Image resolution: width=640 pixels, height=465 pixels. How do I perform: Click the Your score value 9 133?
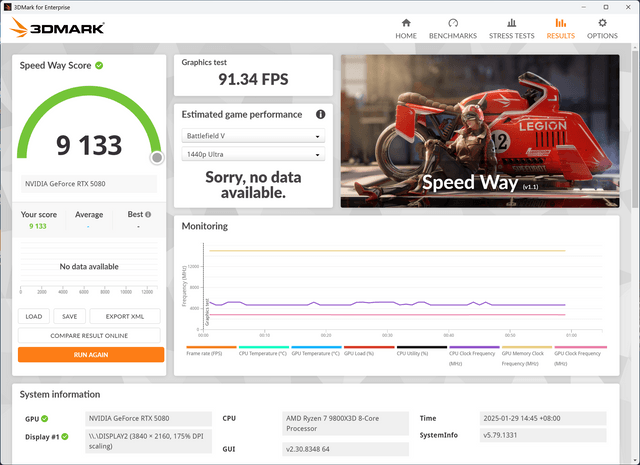click(38, 226)
